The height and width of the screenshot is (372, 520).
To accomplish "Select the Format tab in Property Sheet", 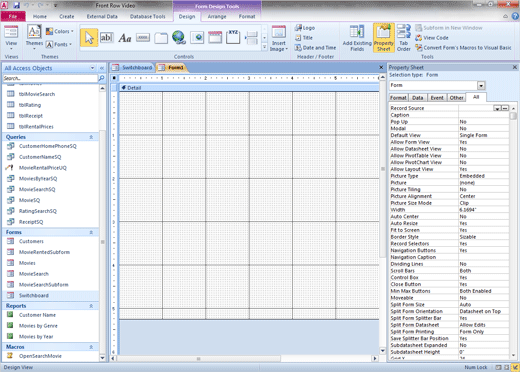I will [398, 98].
